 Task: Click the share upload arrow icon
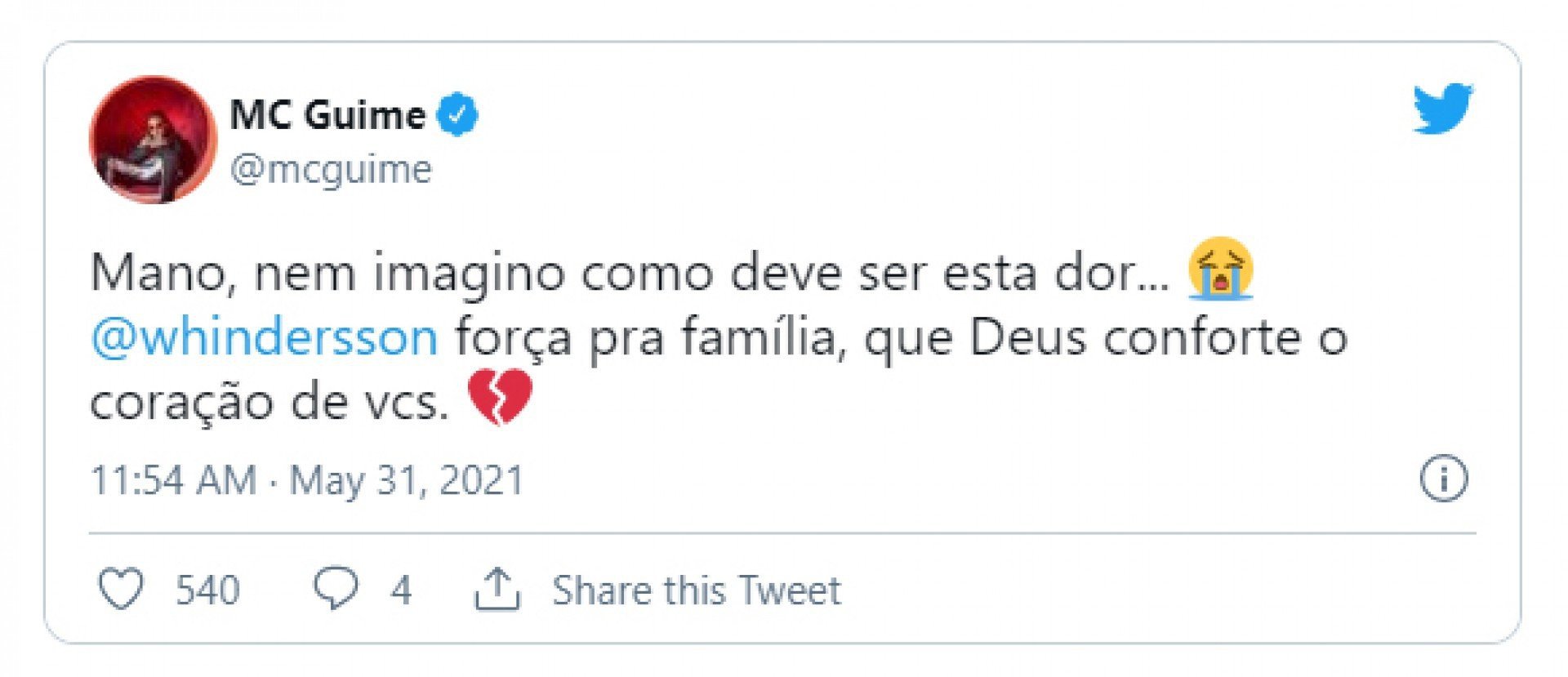(497, 590)
